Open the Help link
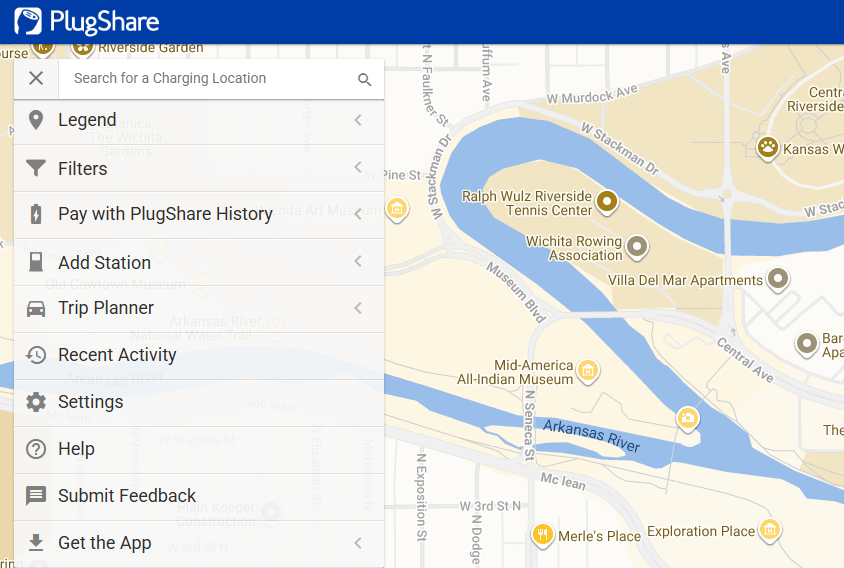The image size is (844, 568). [76, 449]
